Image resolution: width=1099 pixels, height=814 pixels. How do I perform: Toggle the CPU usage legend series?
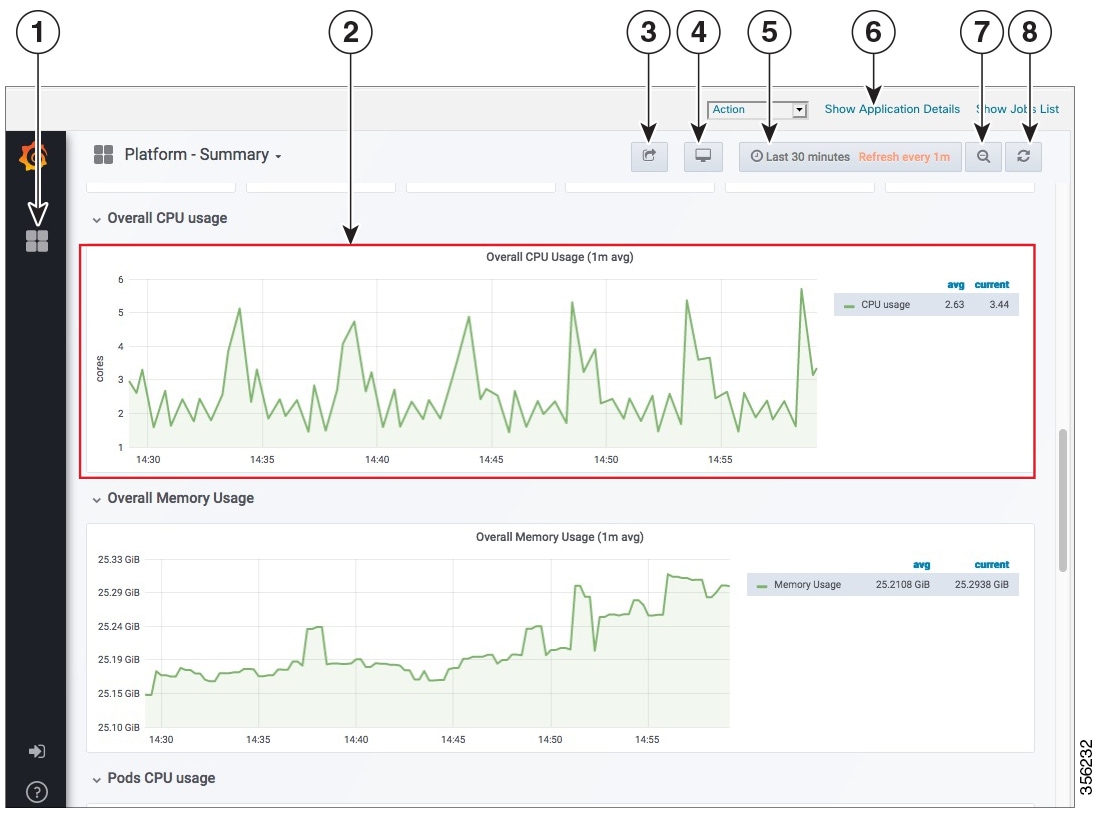tap(885, 305)
